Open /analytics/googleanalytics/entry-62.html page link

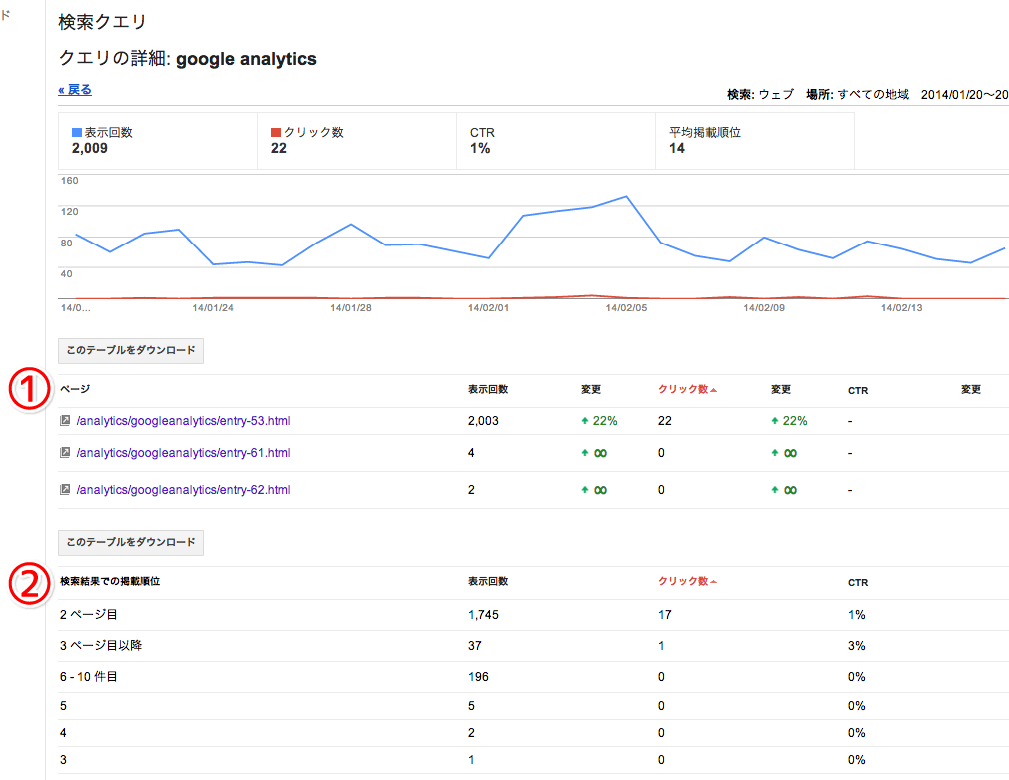(x=183, y=490)
